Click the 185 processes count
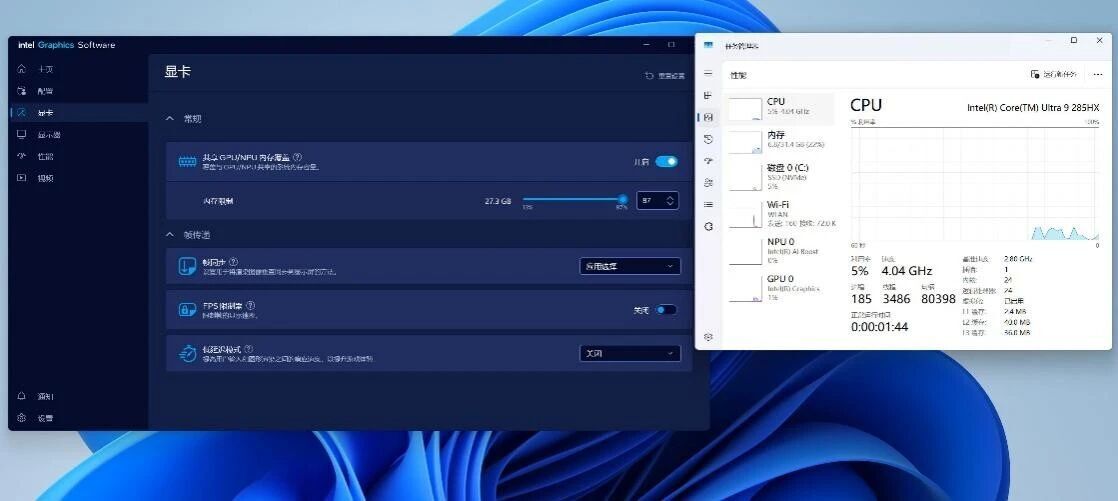 [861, 299]
